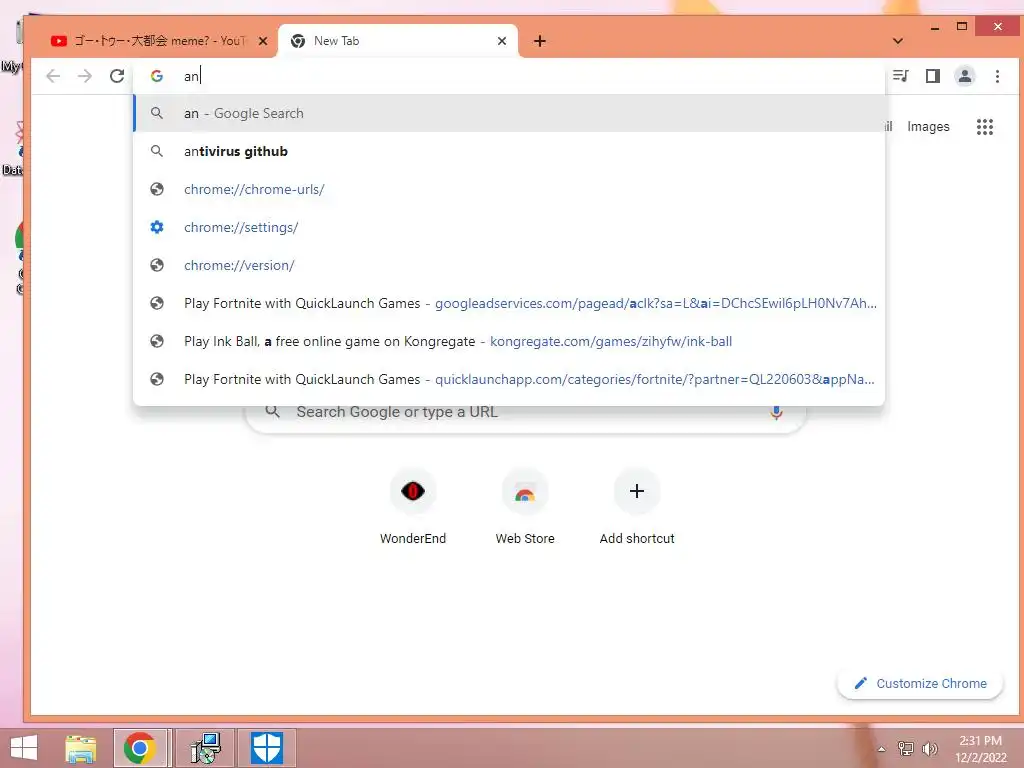Open the side panel icon

[x=933, y=76]
